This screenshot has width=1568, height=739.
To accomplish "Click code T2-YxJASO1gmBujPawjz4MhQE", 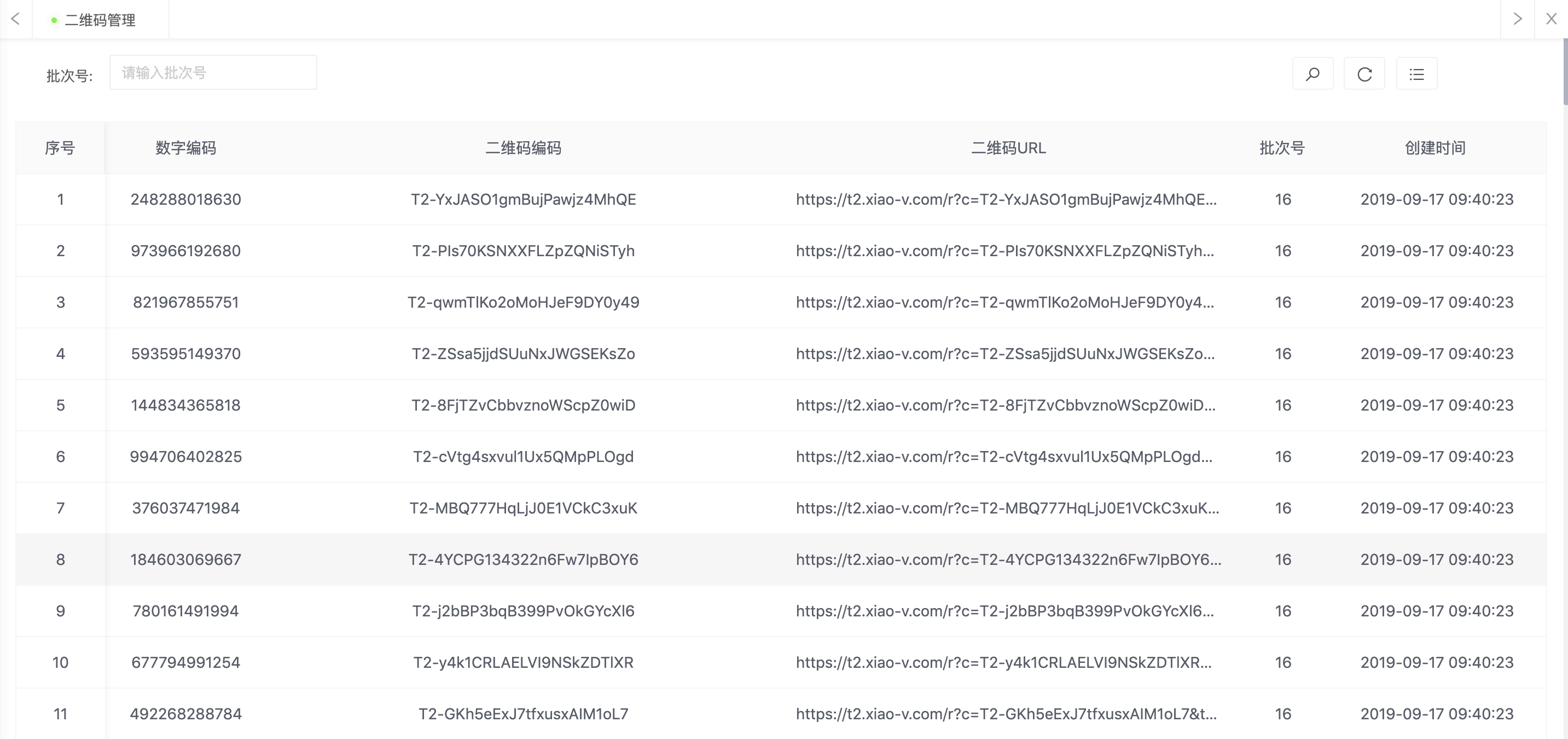I will click(x=523, y=200).
